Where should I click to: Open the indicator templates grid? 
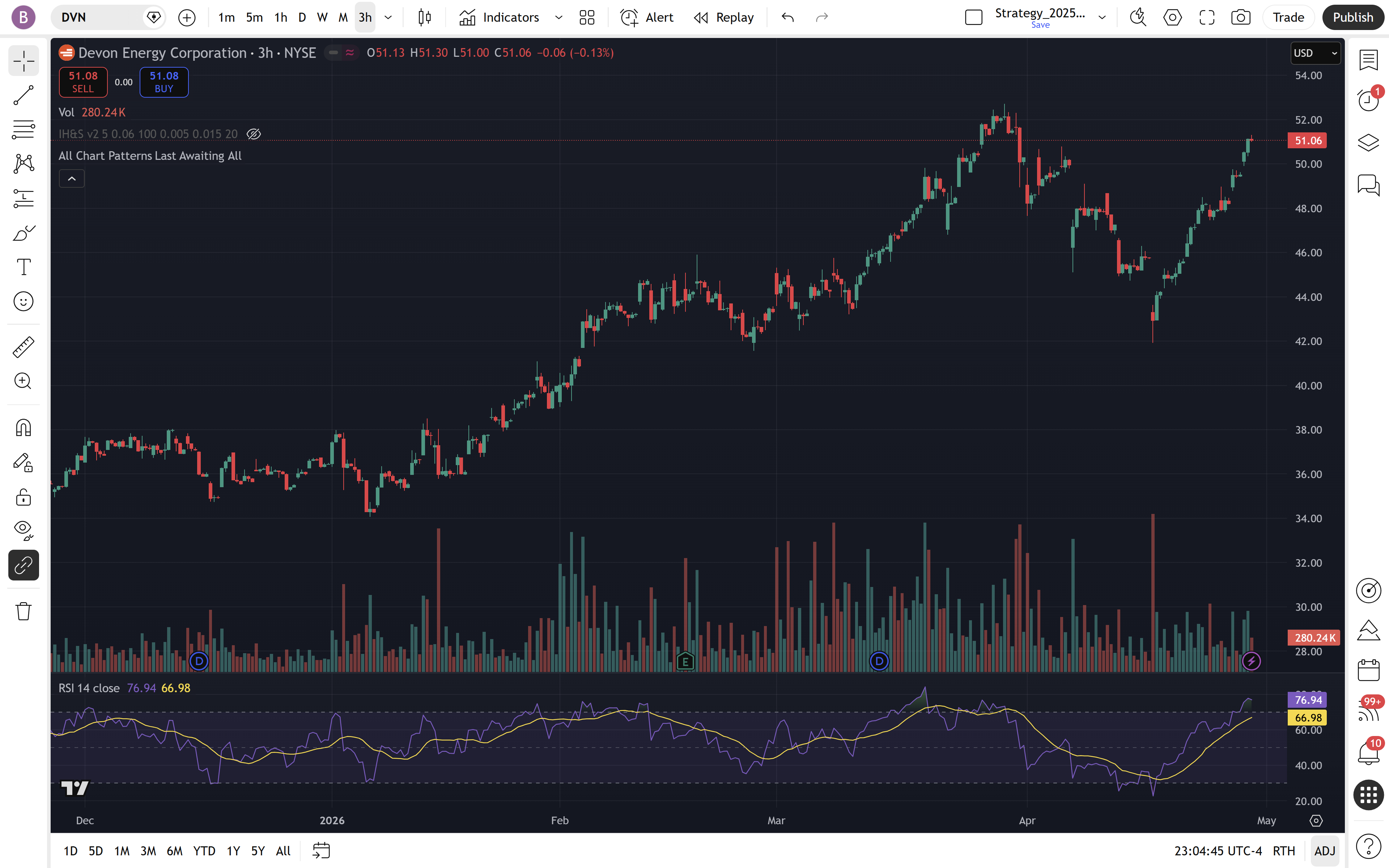(587, 18)
